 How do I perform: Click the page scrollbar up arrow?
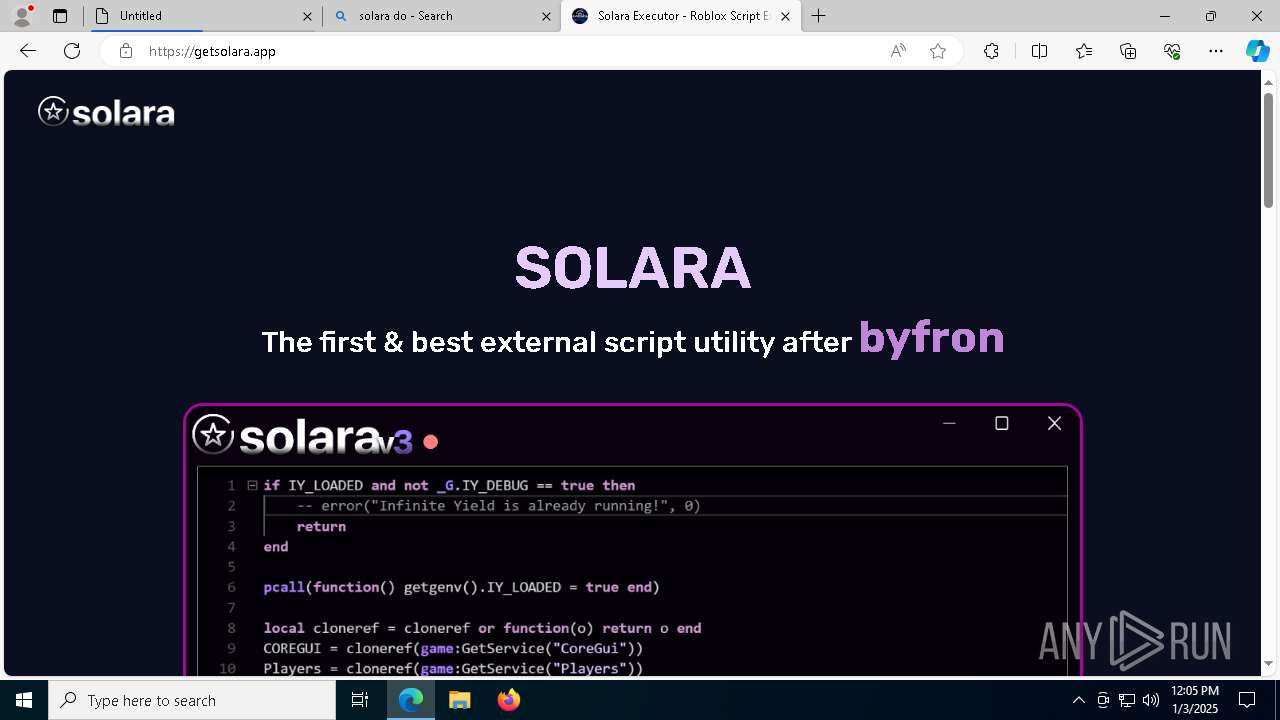pos(1269,81)
